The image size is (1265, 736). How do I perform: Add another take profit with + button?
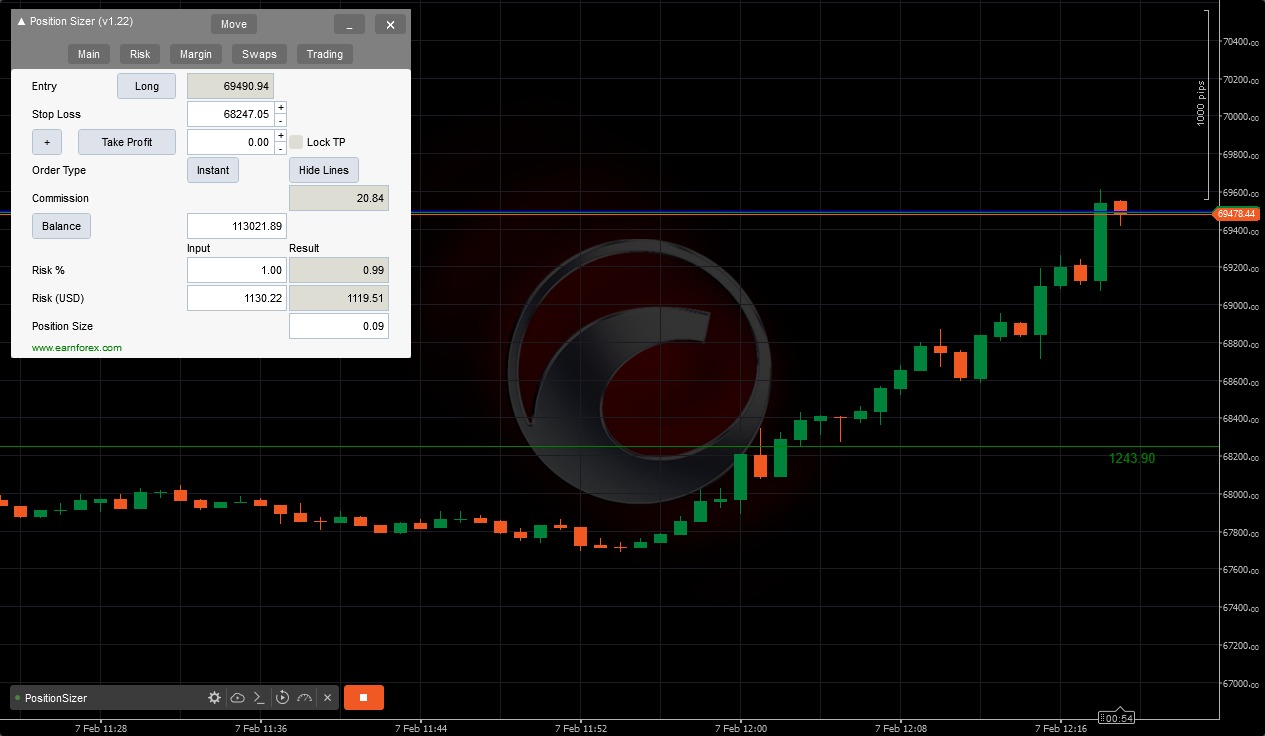47,142
